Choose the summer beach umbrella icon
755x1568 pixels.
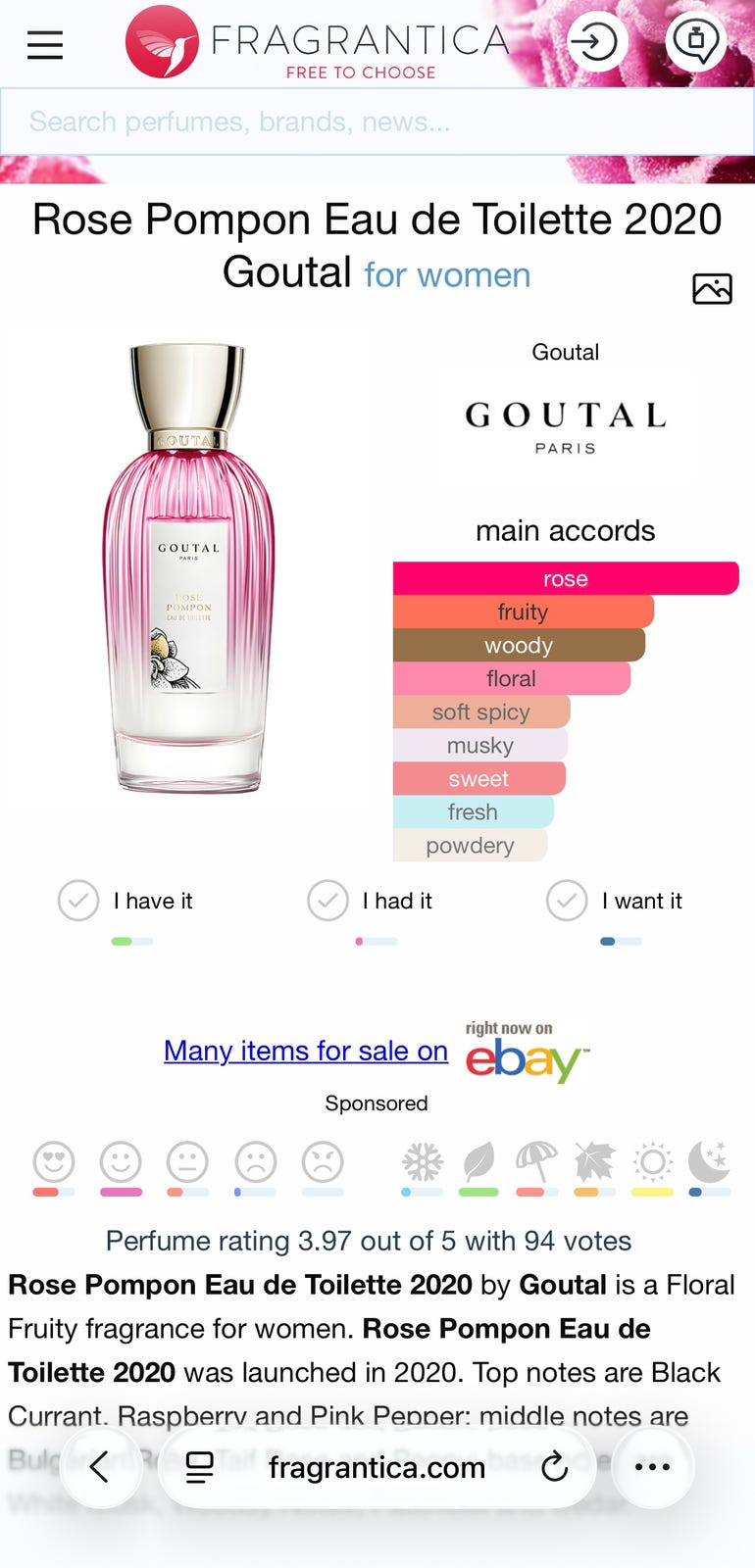(536, 1162)
